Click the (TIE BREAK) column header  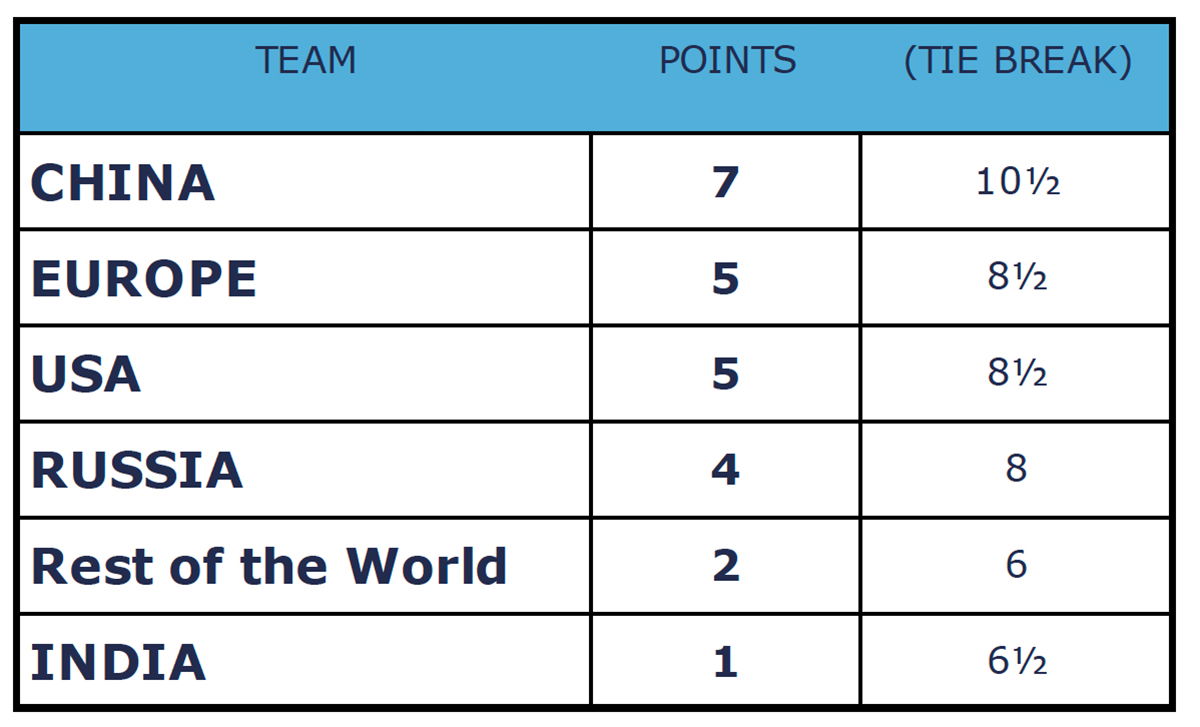point(1017,62)
